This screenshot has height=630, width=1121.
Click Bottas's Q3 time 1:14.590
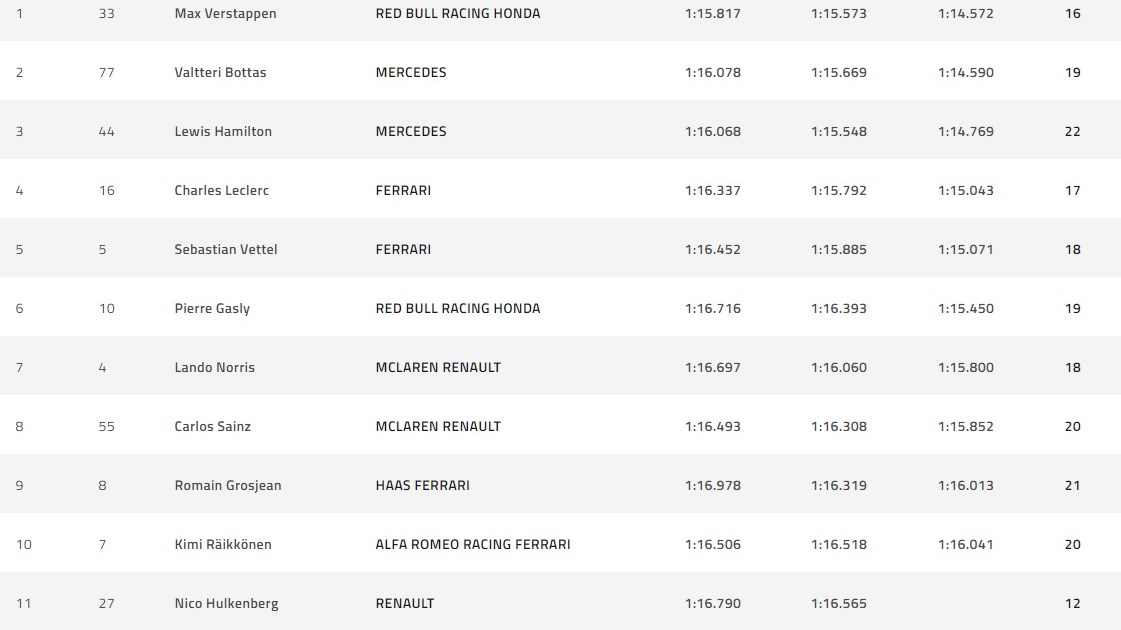965,73
